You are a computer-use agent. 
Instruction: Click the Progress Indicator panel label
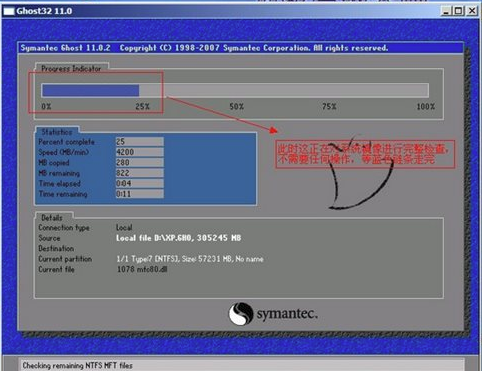click(71, 69)
